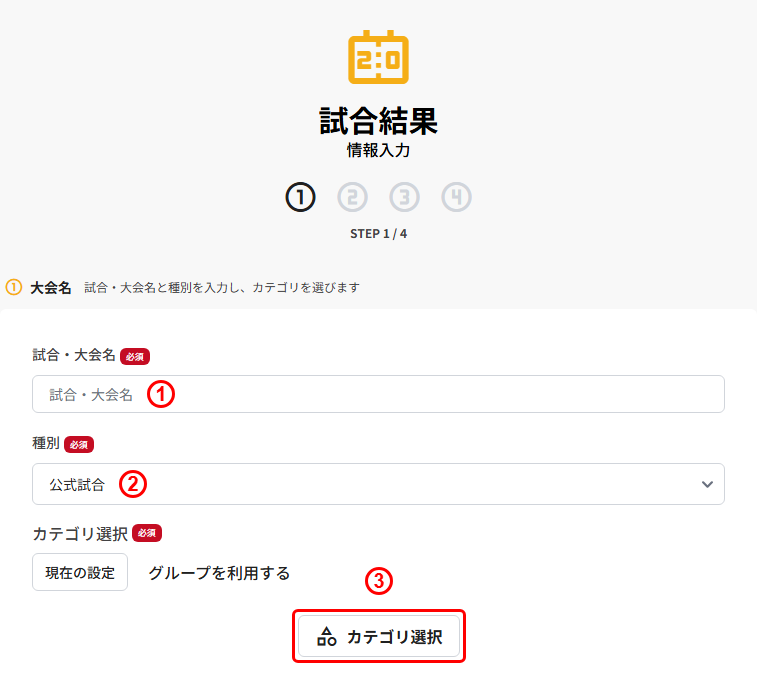Select step 3 circle in progress indicator
This screenshot has height=687, width=757.
point(405,197)
